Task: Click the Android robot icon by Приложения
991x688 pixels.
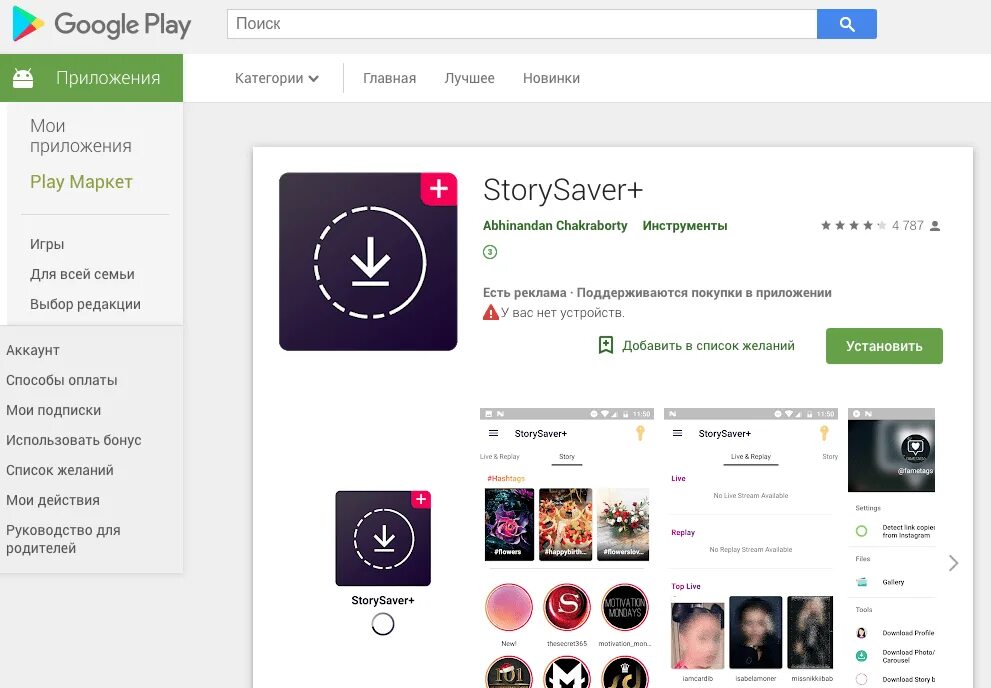Action: point(23,78)
